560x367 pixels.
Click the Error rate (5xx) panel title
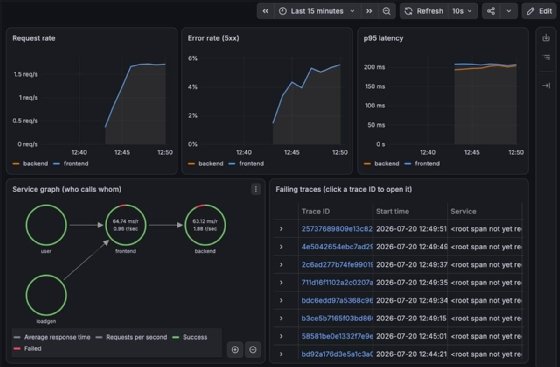214,38
